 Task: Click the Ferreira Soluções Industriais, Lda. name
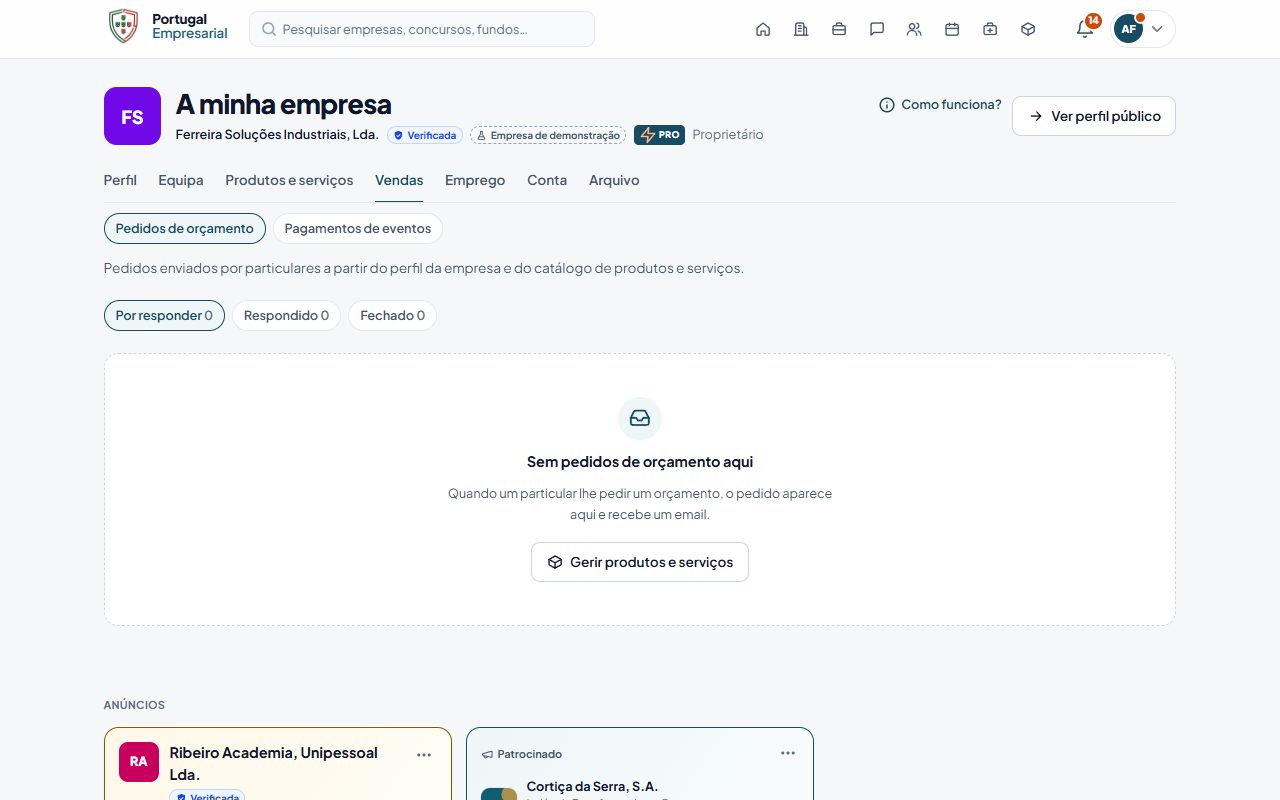click(x=277, y=134)
